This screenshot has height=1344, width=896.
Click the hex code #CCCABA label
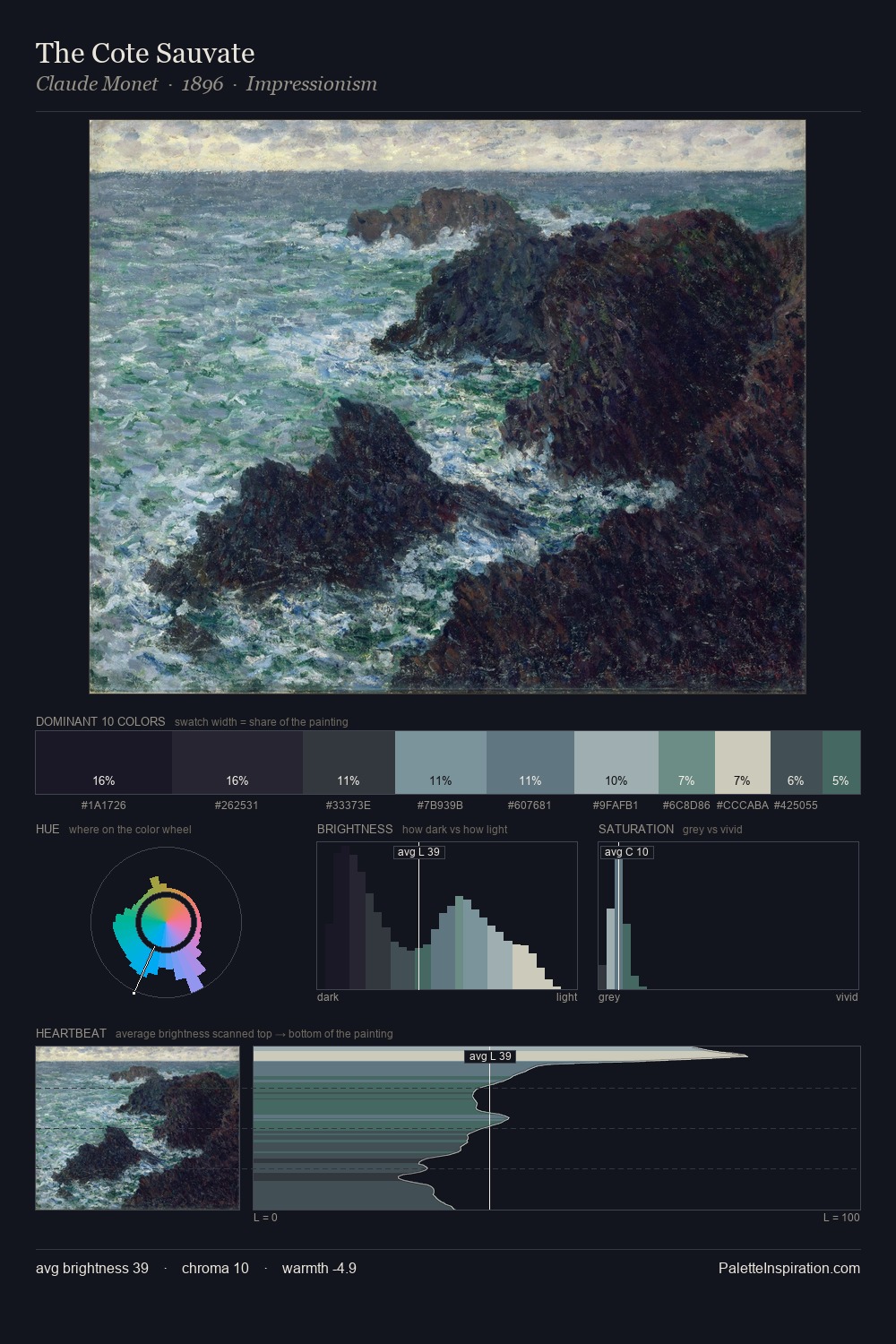coord(743,806)
